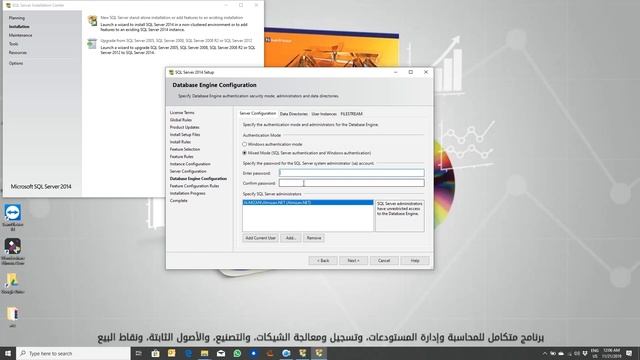Cancel the SQL Server setup
640x360 pixels.
click(x=384, y=260)
